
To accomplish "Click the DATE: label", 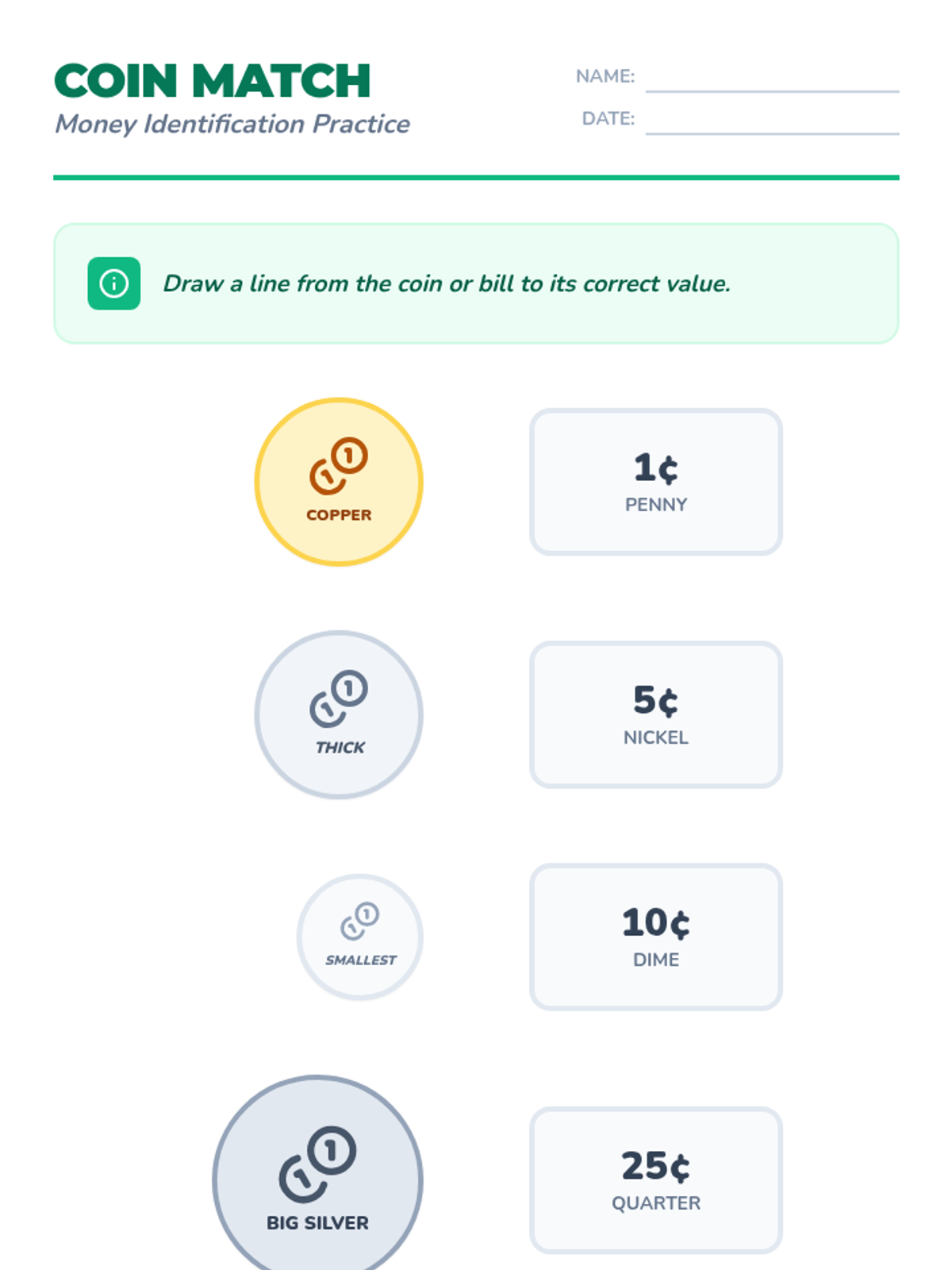I will point(608,118).
